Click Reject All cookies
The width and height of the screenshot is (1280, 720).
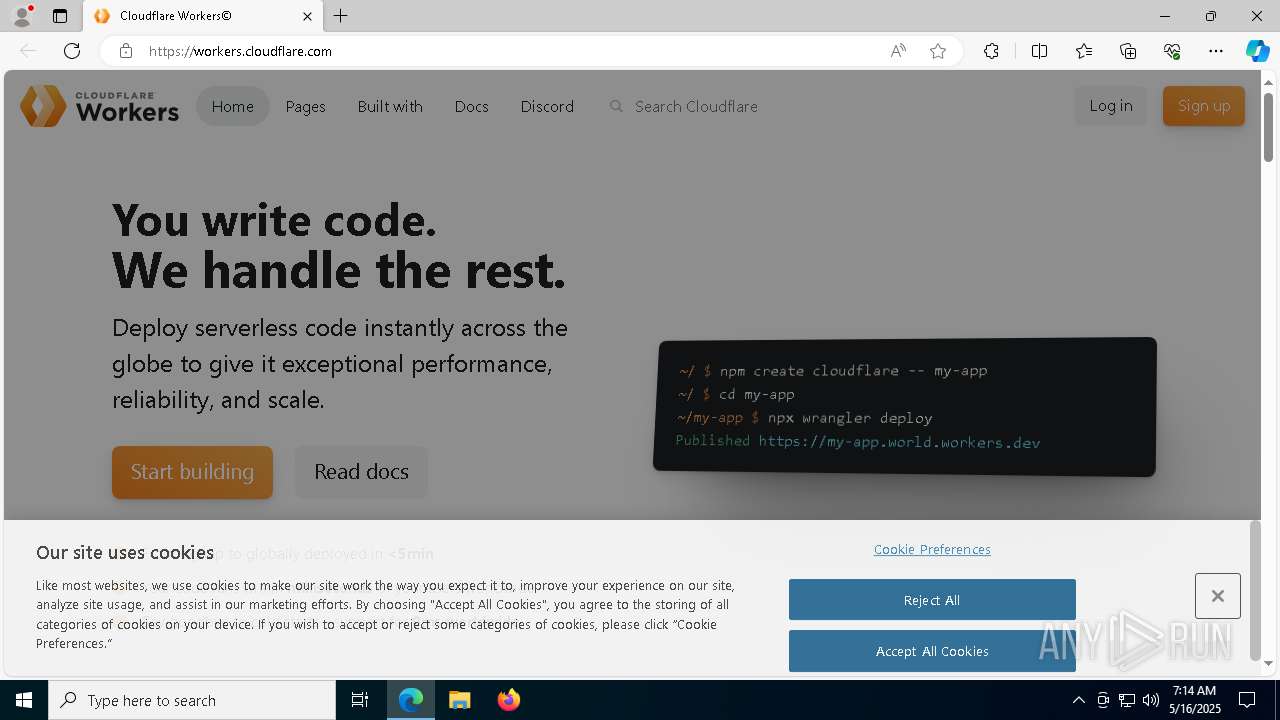pyautogui.click(x=932, y=600)
